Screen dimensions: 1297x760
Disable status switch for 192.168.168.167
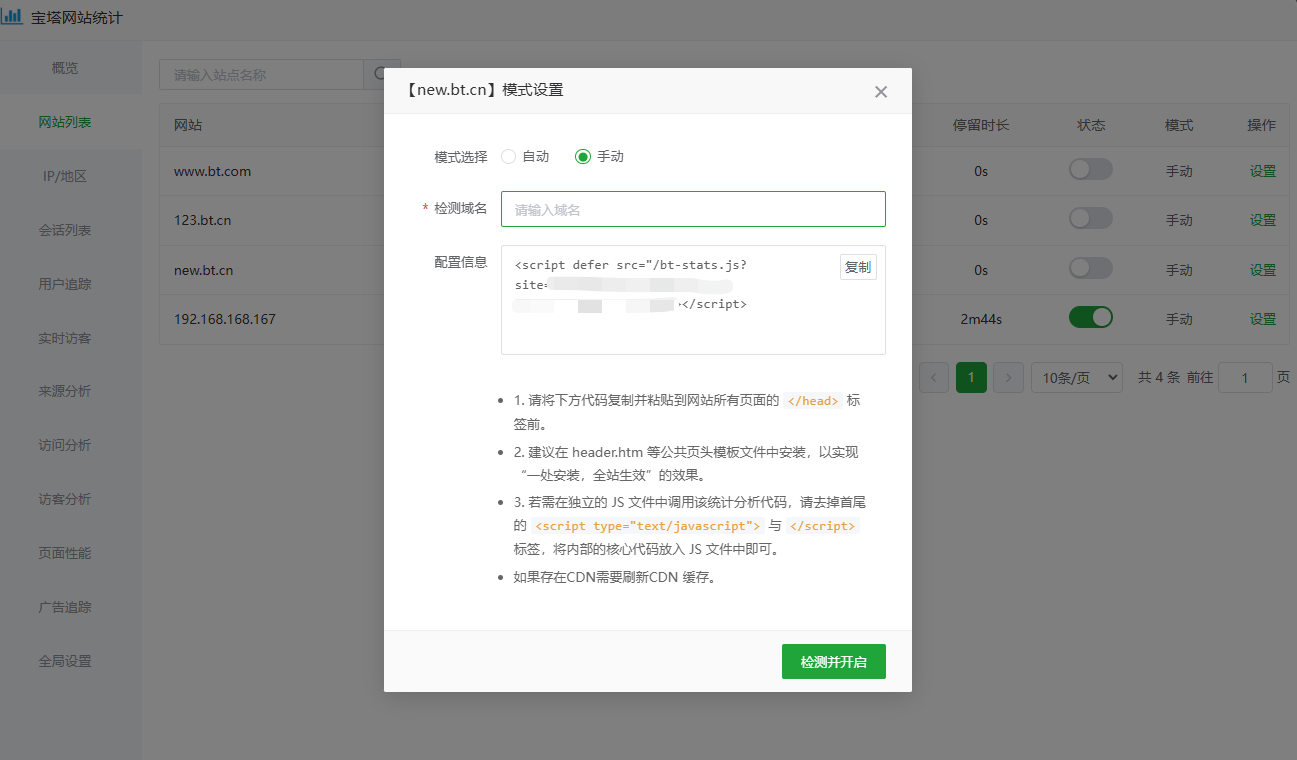[1090, 317]
